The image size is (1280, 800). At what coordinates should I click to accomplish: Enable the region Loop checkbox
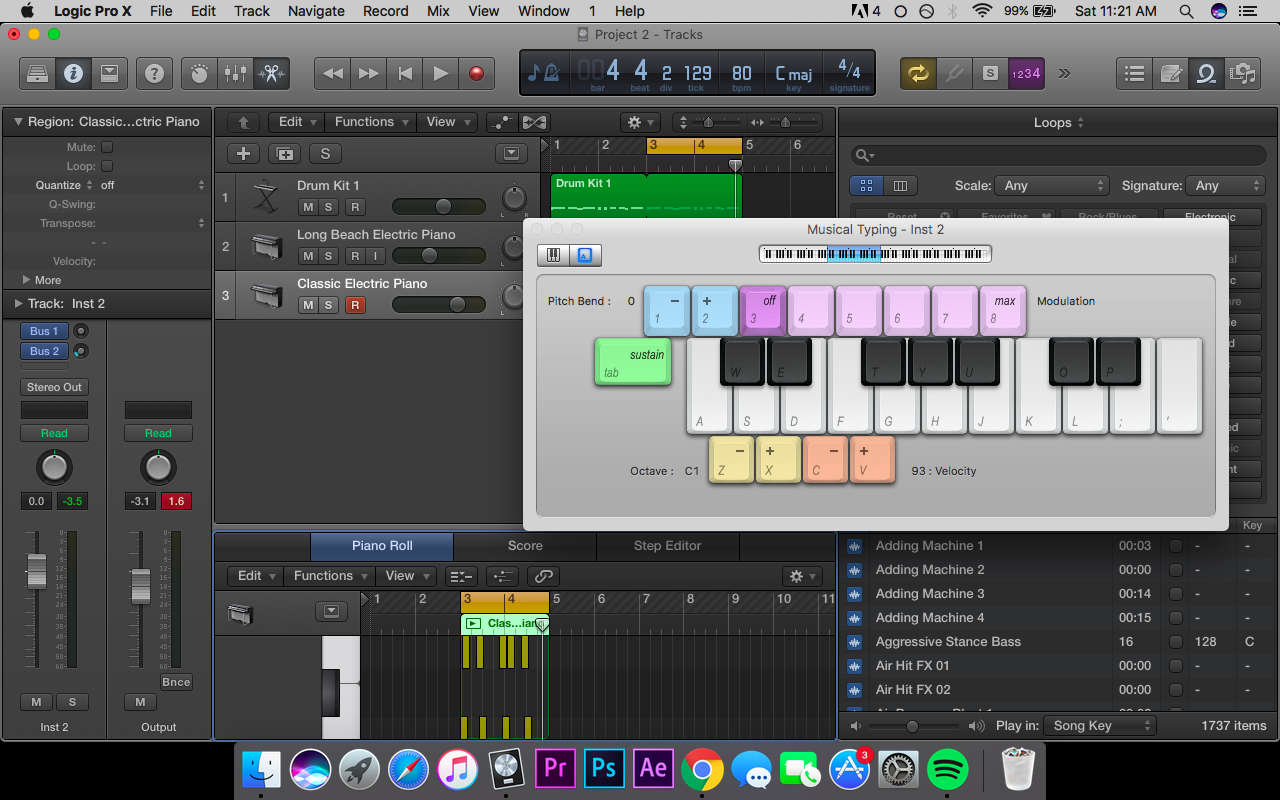tap(107, 166)
